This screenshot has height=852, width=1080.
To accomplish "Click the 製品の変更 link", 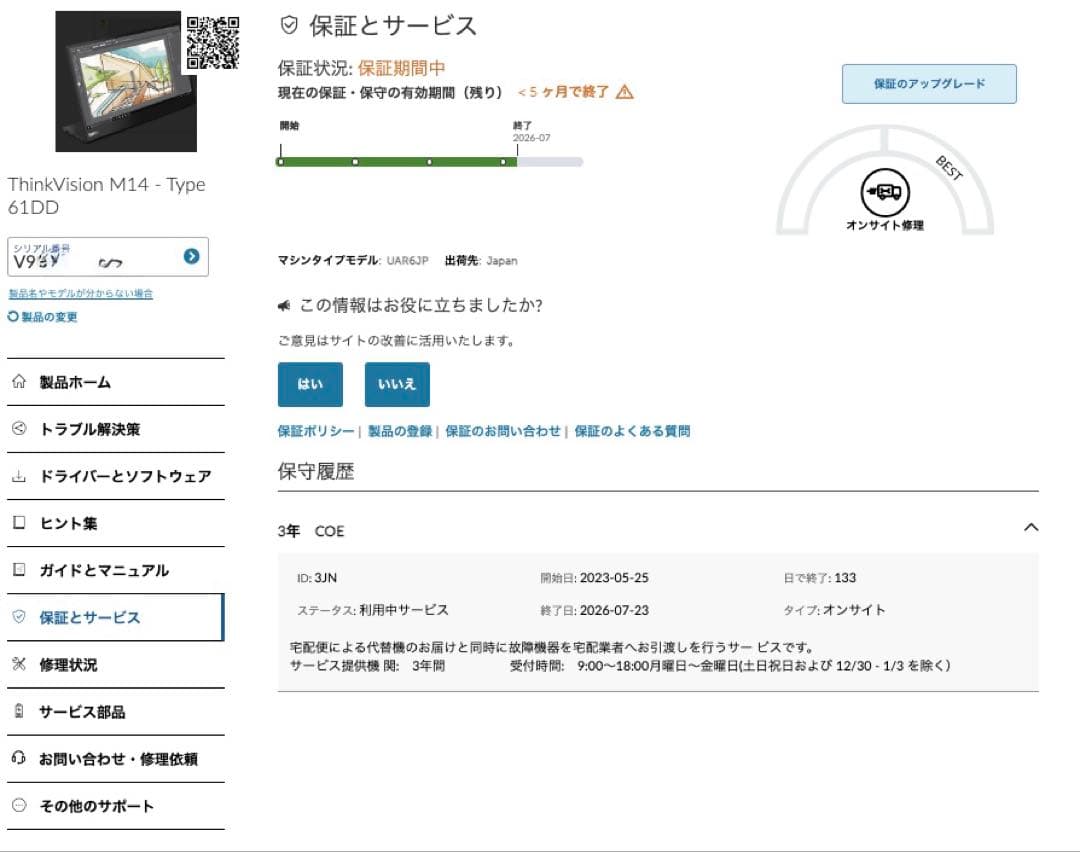I will coord(49,317).
